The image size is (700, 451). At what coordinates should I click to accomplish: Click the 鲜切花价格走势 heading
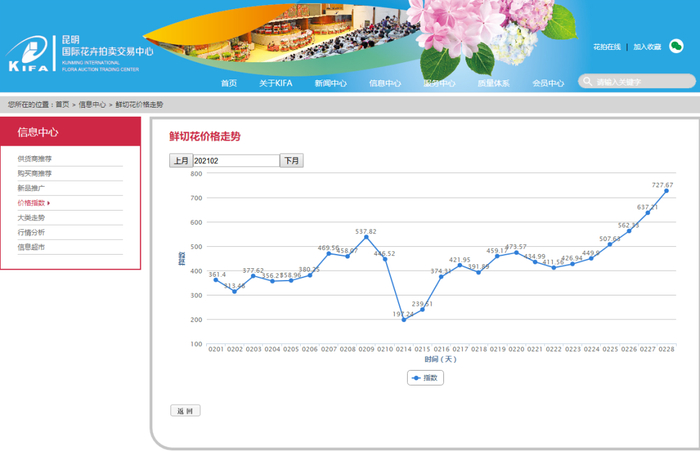205,136
